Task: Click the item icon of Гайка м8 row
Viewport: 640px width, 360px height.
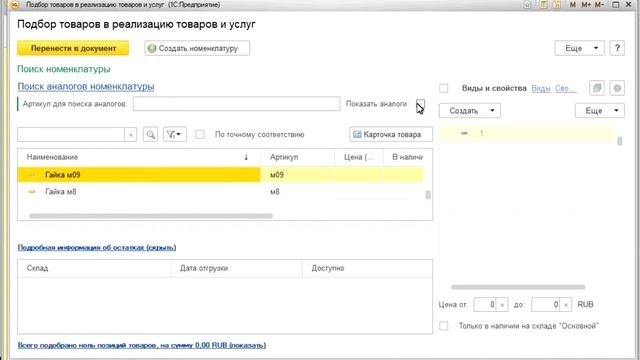Action: pos(32,191)
